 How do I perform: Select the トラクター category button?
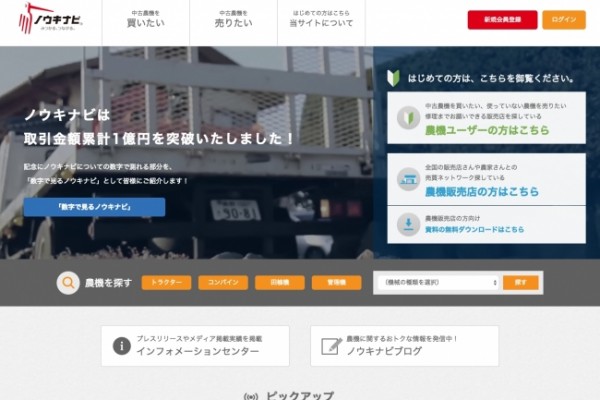point(166,282)
